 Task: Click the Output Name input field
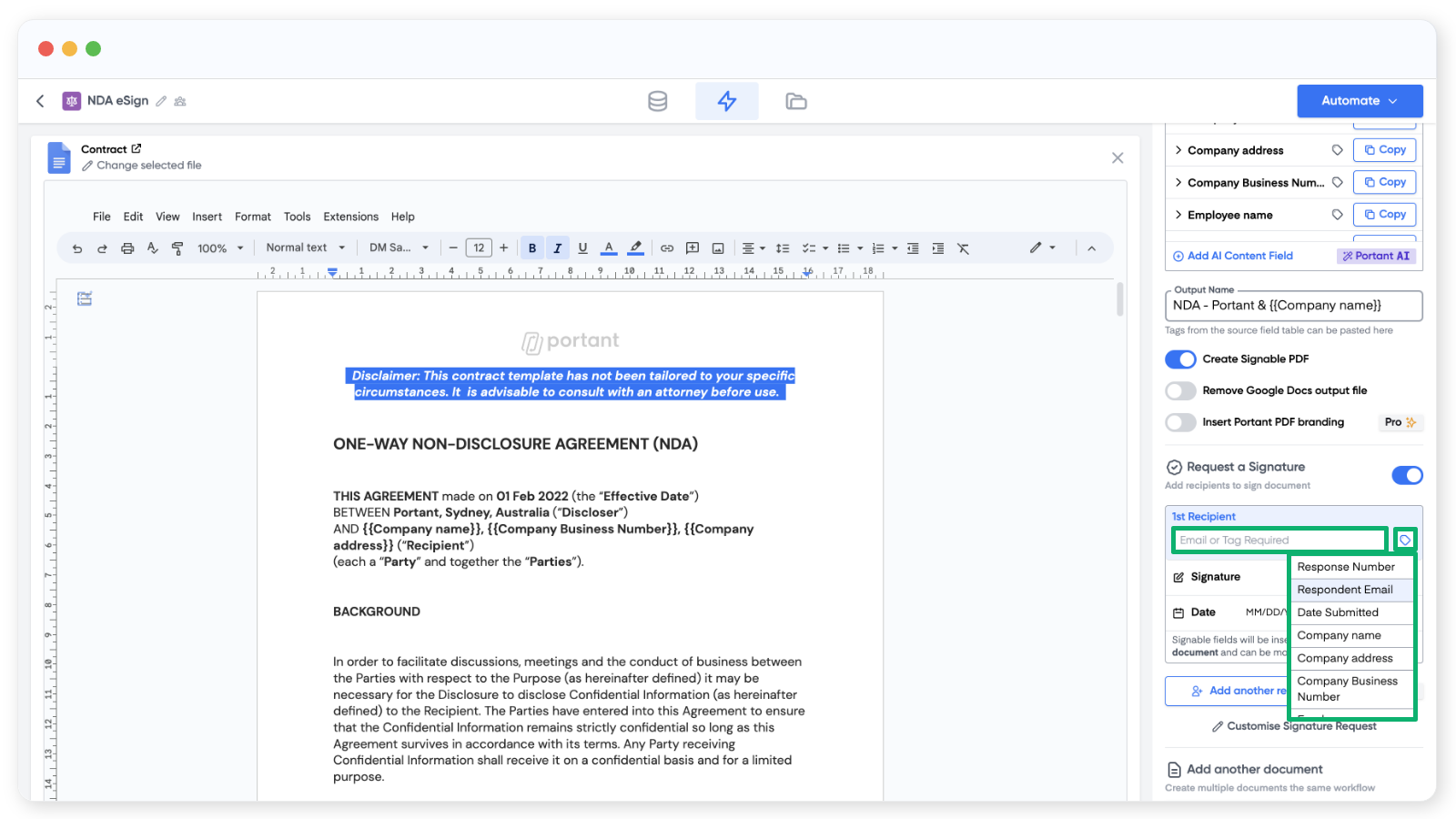pyautogui.click(x=1292, y=306)
